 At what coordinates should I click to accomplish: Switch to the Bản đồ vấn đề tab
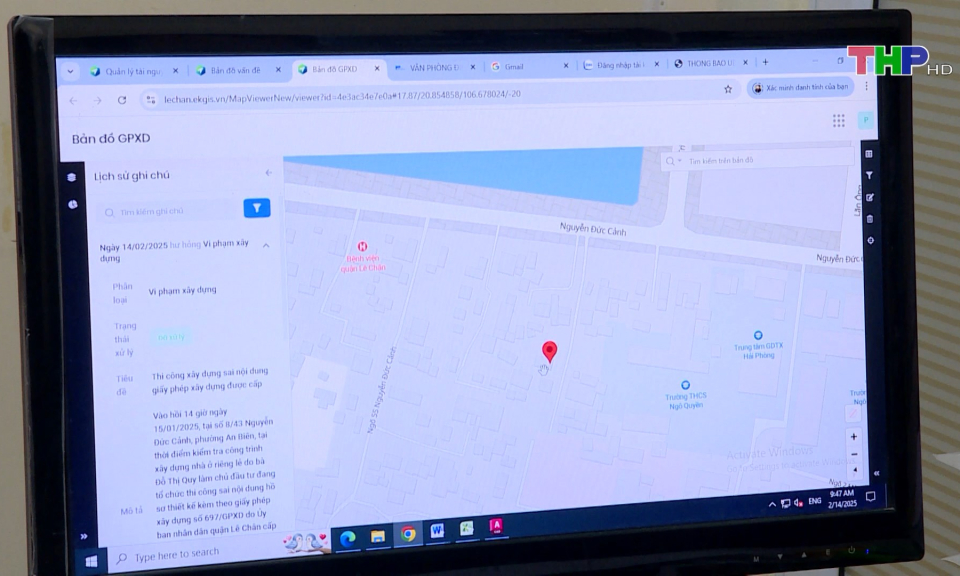coord(236,70)
